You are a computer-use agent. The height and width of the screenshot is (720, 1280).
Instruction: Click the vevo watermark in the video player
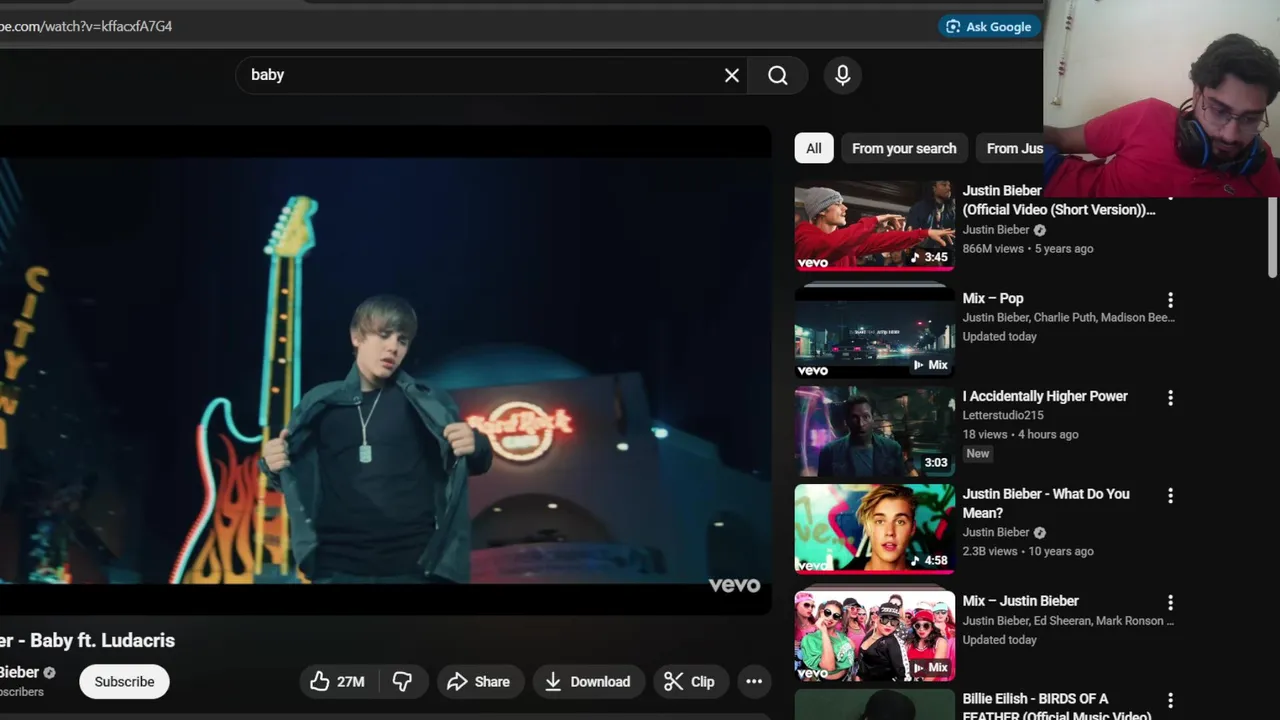[734, 585]
